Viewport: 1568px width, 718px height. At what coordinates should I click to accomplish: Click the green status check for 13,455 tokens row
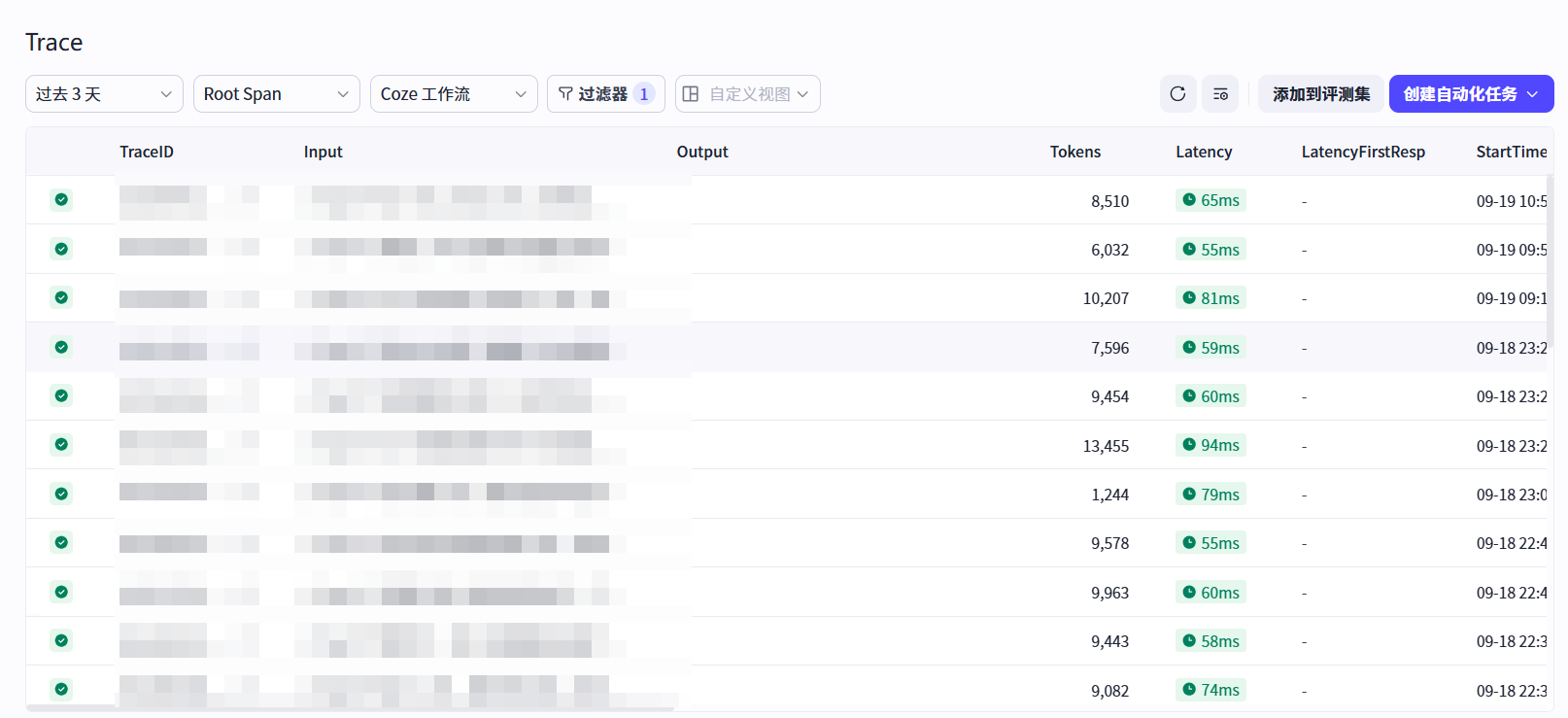pyautogui.click(x=61, y=445)
